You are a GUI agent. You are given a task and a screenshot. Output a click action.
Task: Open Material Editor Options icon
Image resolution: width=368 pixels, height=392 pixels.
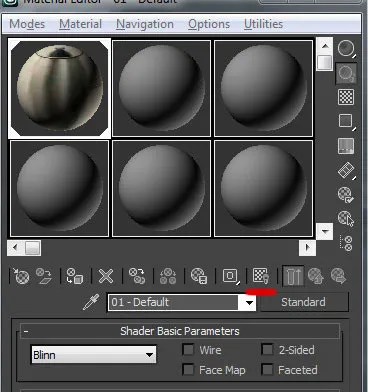tap(346, 195)
